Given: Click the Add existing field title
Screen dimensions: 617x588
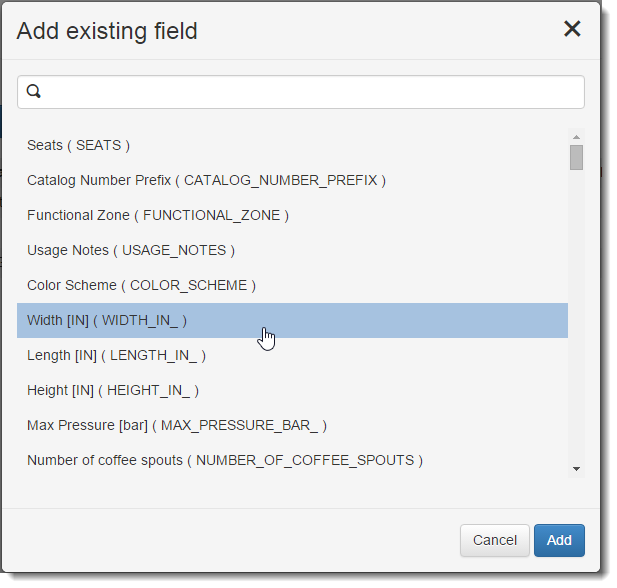Looking at the screenshot, I should 107,31.
